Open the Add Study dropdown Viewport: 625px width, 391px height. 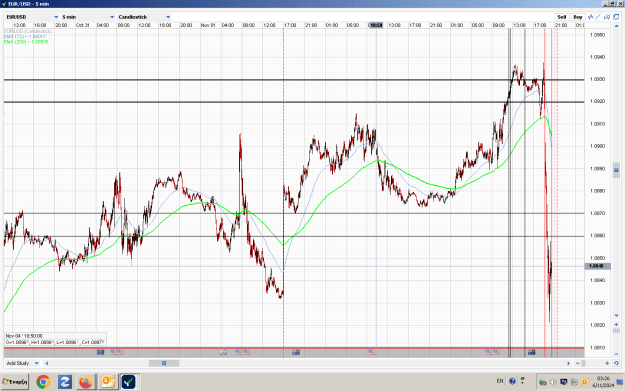click(x=22, y=363)
